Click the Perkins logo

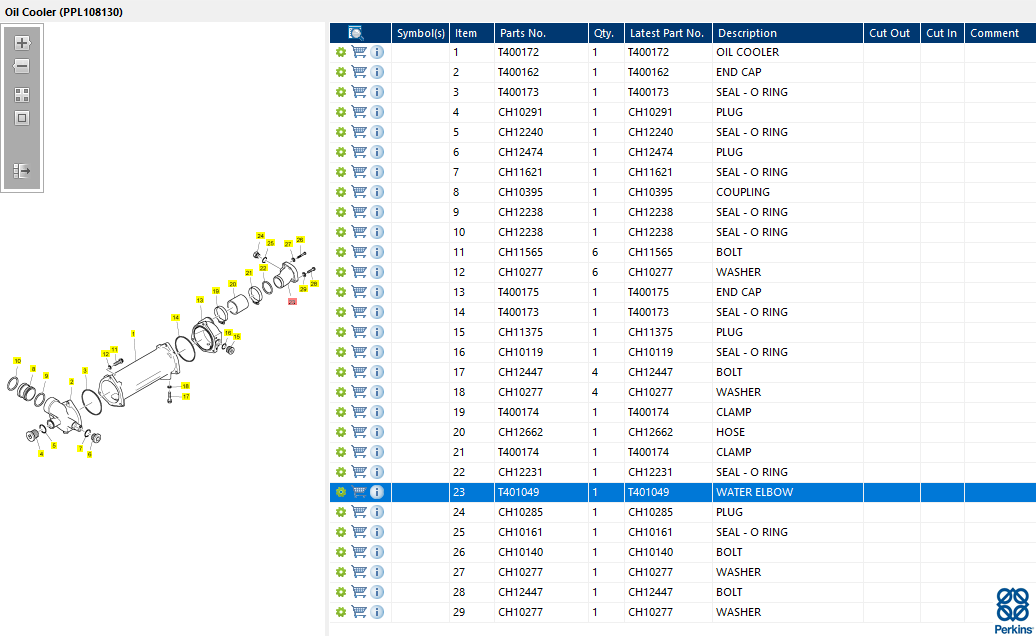(1014, 611)
